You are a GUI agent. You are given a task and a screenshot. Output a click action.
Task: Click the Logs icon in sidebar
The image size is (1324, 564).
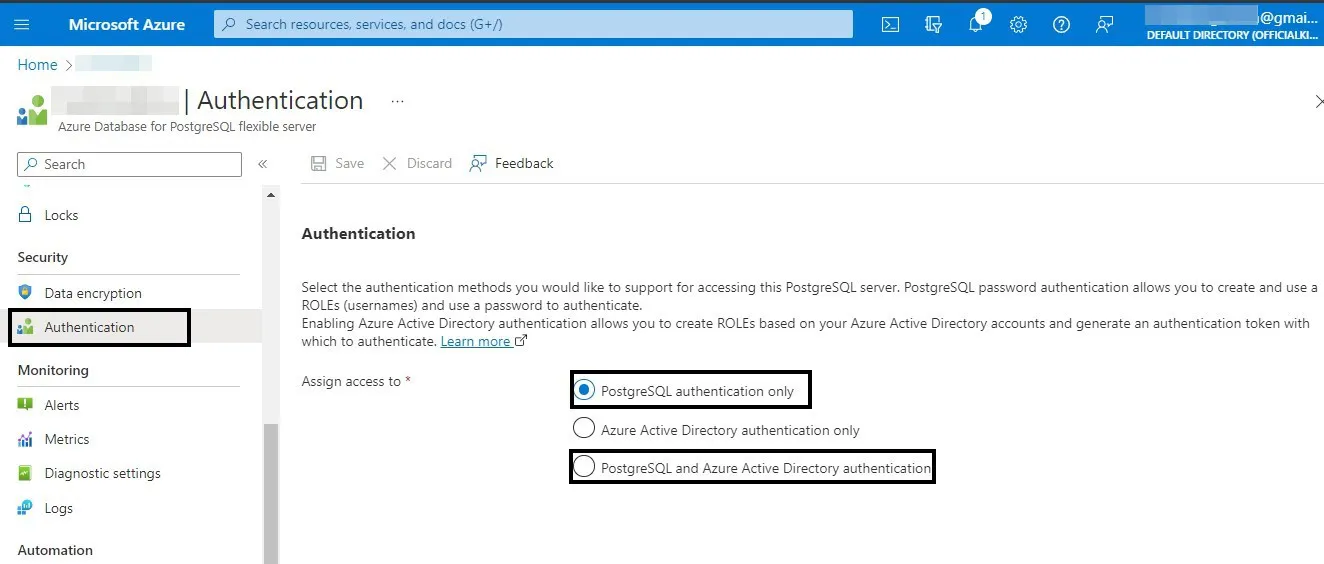point(26,508)
